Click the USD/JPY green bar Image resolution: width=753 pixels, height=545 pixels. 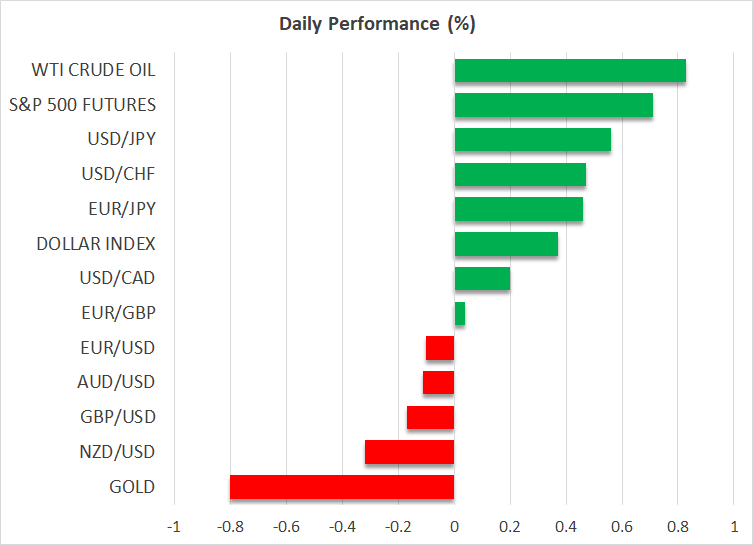point(532,140)
